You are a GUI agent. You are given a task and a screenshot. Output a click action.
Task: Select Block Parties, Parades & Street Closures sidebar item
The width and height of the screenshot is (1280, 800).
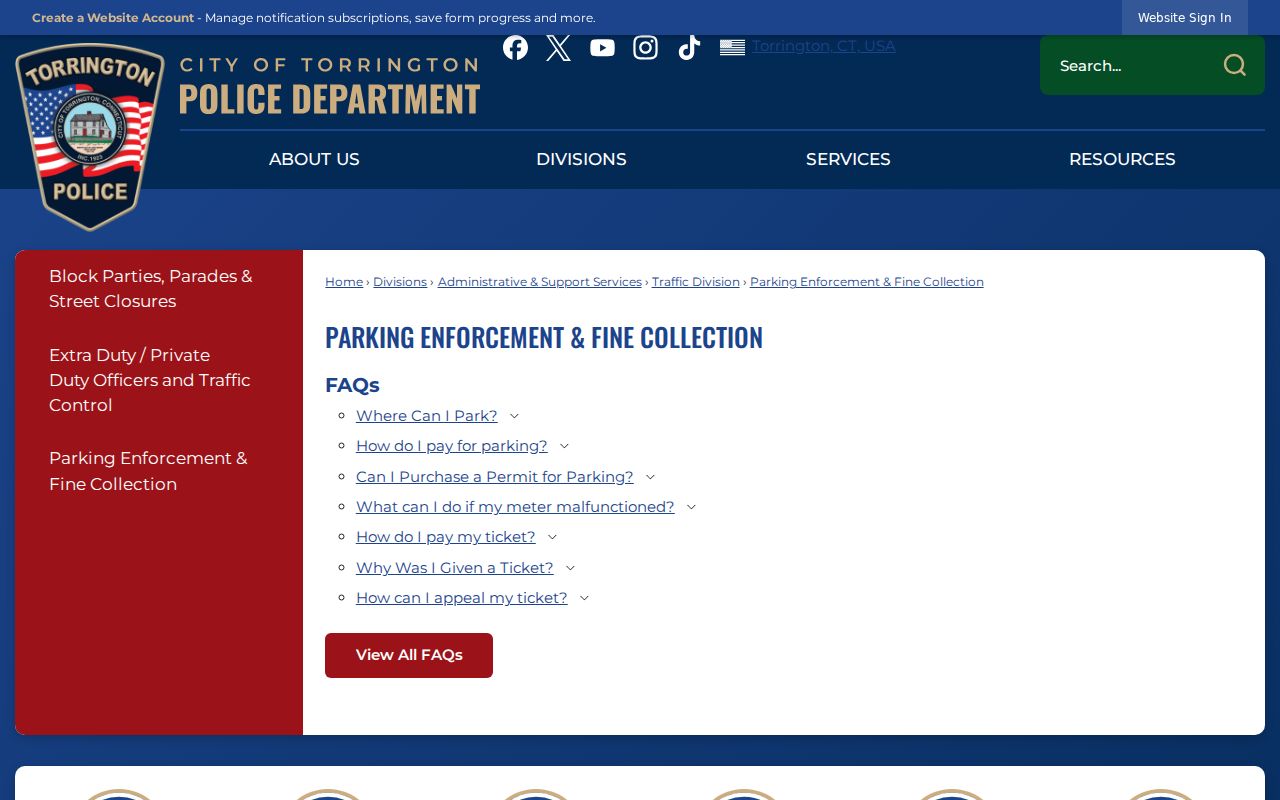click(151, 288)
